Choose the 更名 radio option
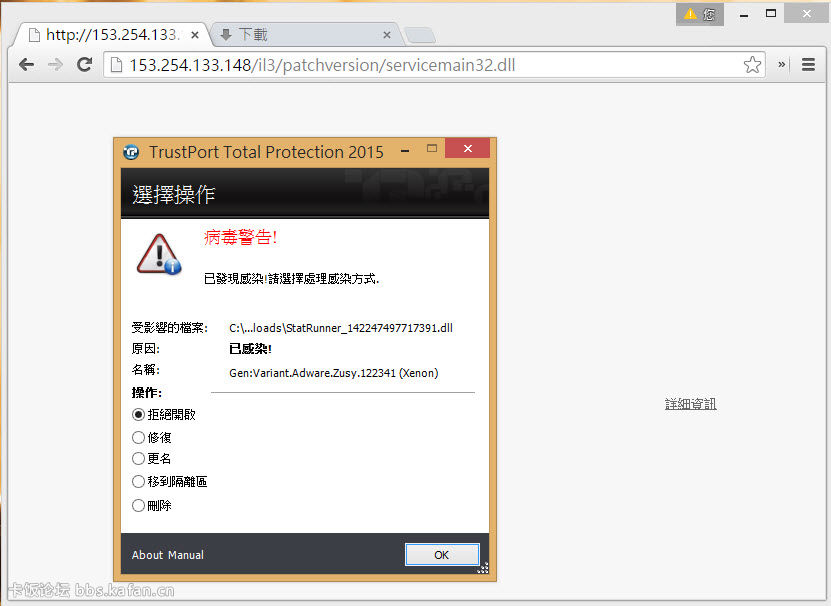Viewport: 831px width, 606px height. point(152,459)
